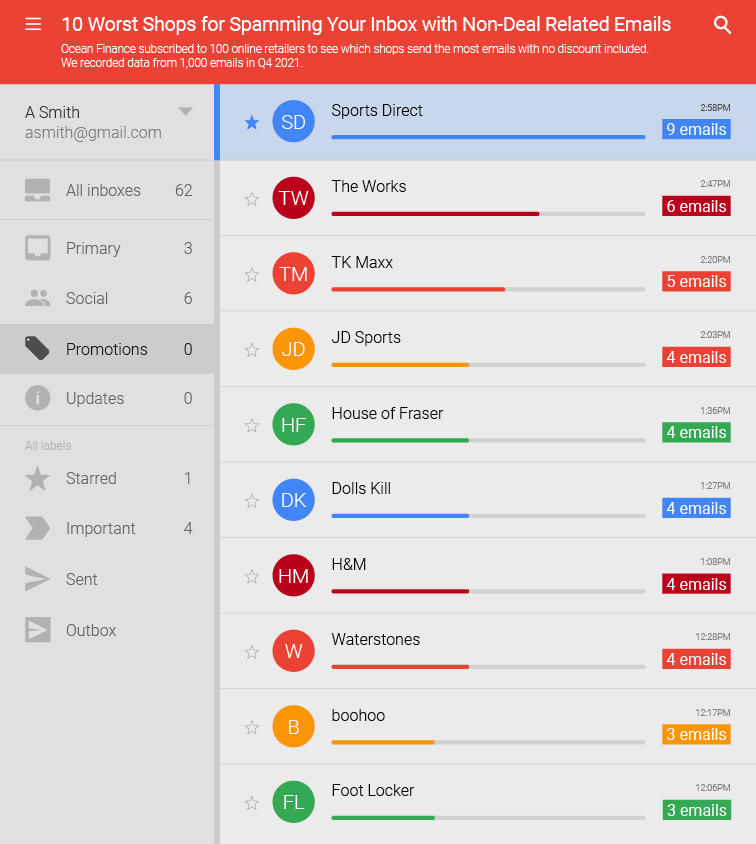756x844 pixels.
Task: Click the Outbox icon
Action: pos(38,630)
